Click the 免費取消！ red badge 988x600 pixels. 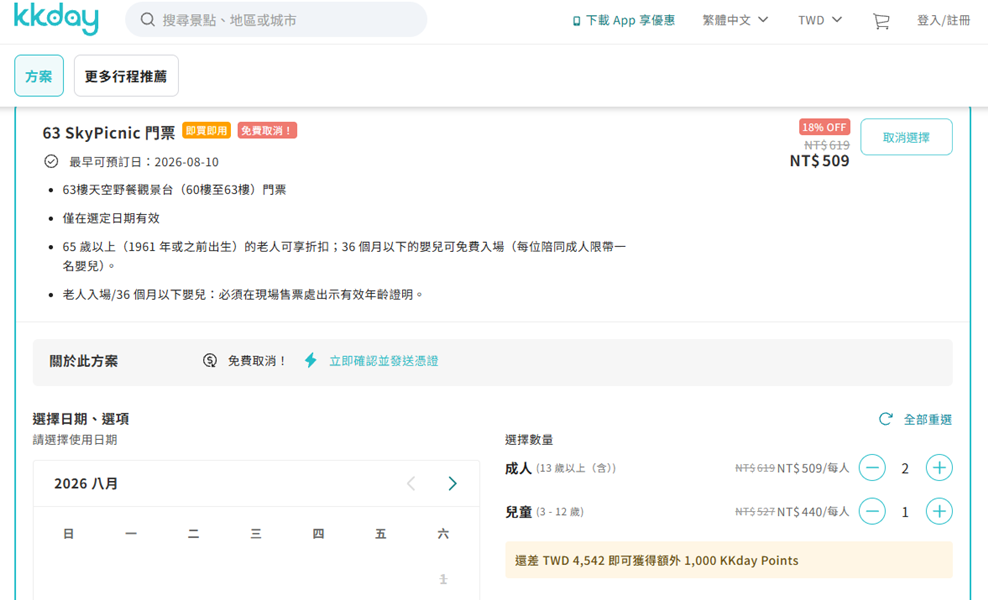267,130
